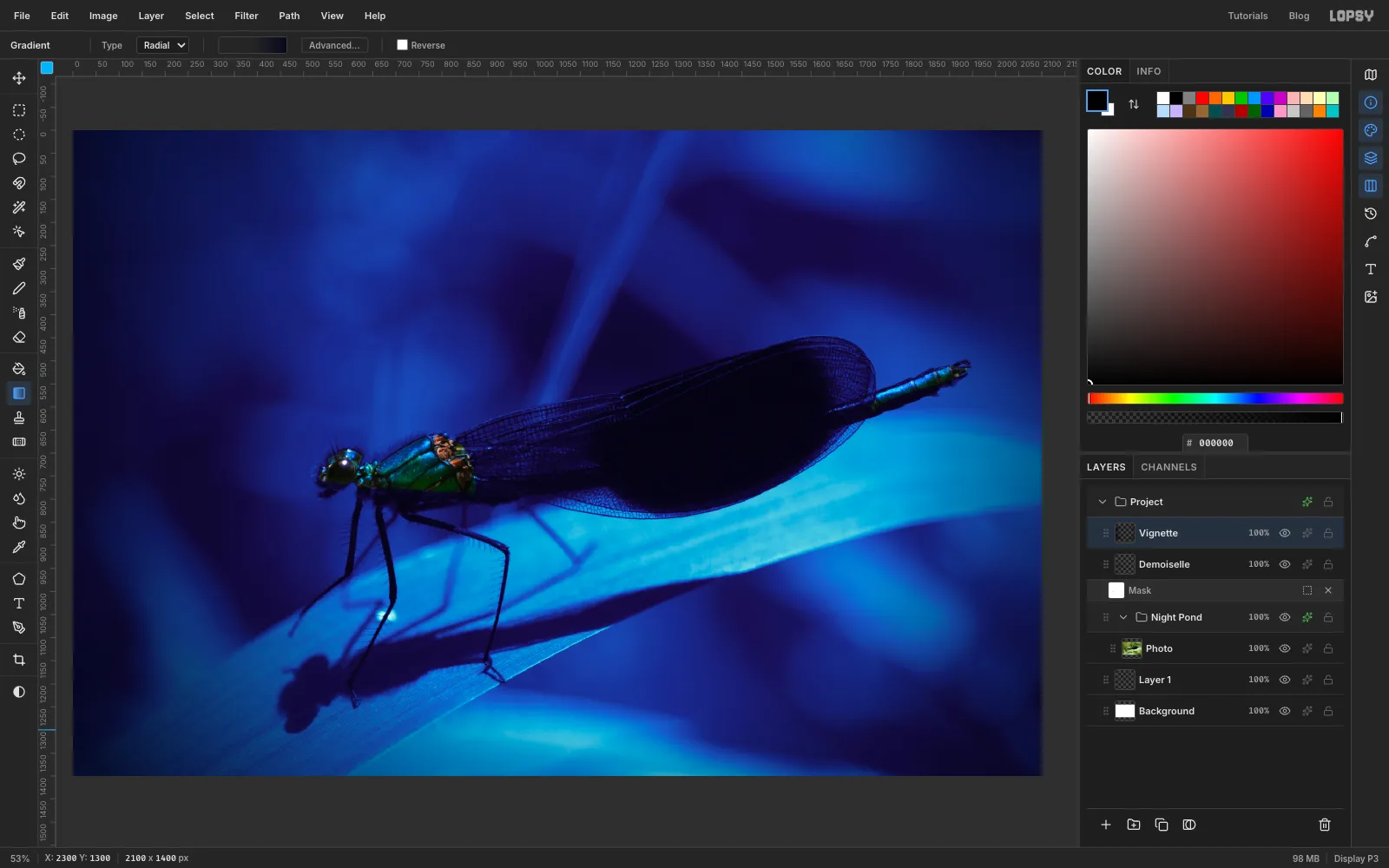Create a new layer group folder
The height and width of the screenshot is (868, 1389).
(x=1134, y=825)
